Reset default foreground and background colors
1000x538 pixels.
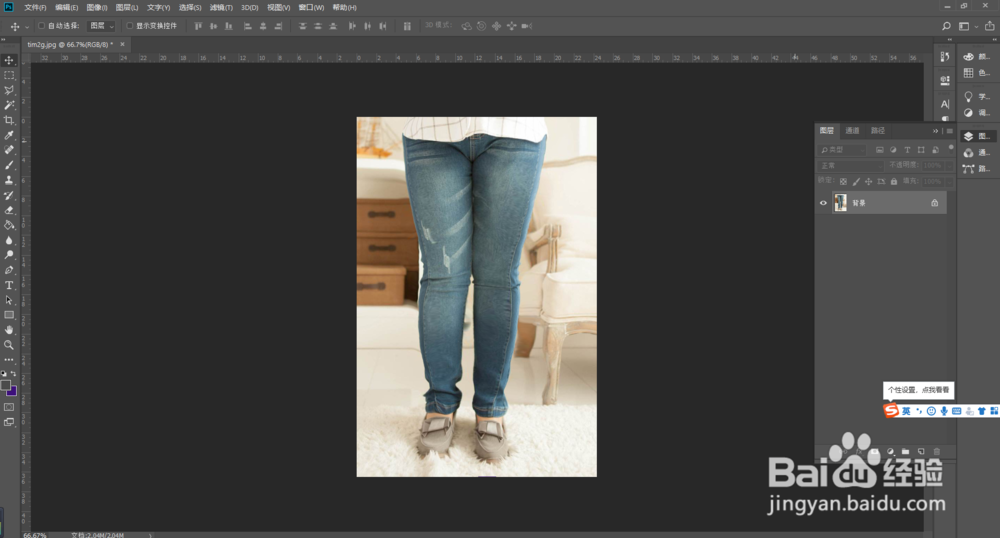4,374
